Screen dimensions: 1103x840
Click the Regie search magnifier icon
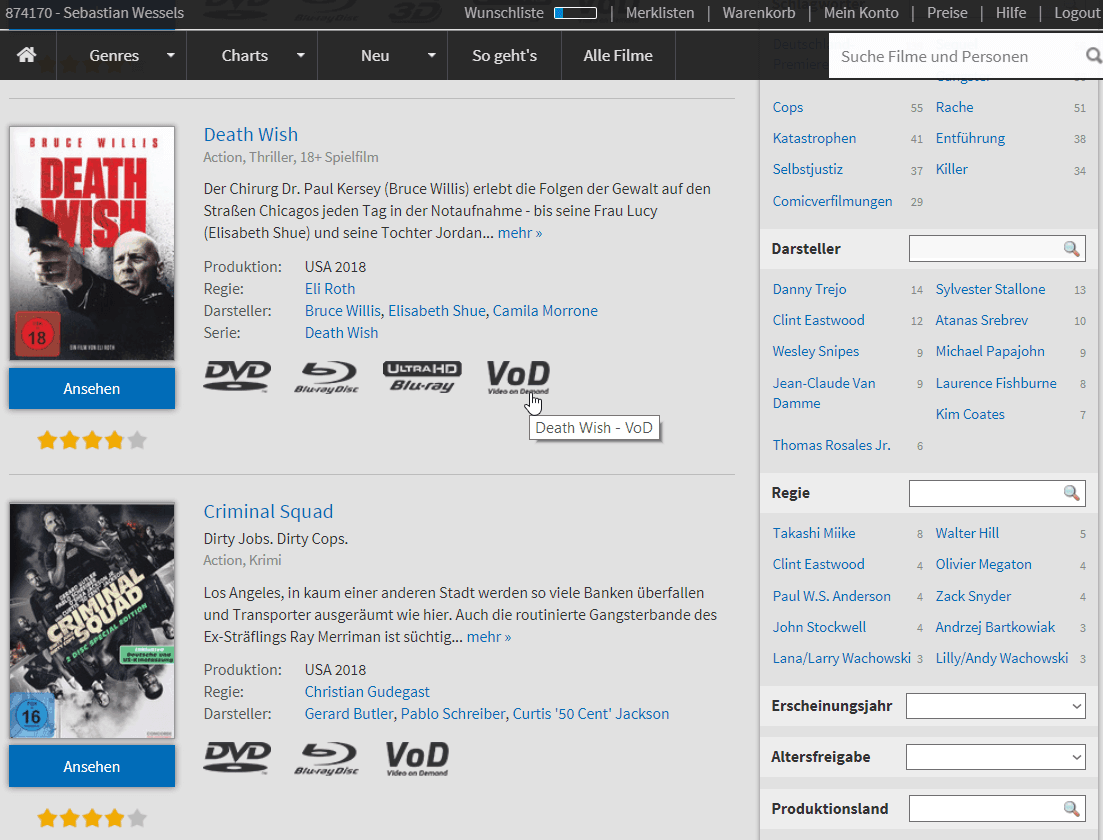click(x=1071, y=493)
